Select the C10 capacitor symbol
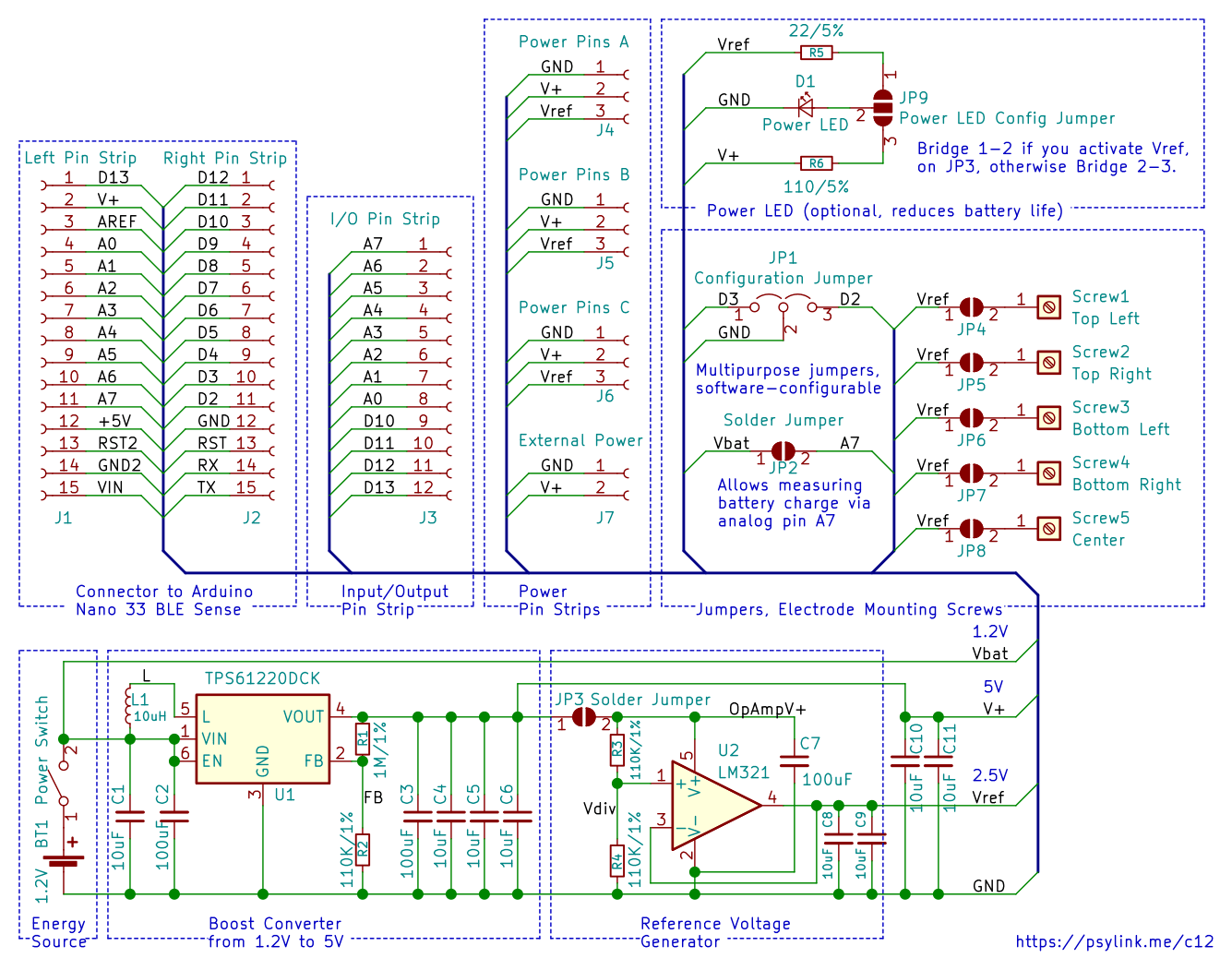The height and width of the screenshot is (970, 1232). (x=905, y=761)
